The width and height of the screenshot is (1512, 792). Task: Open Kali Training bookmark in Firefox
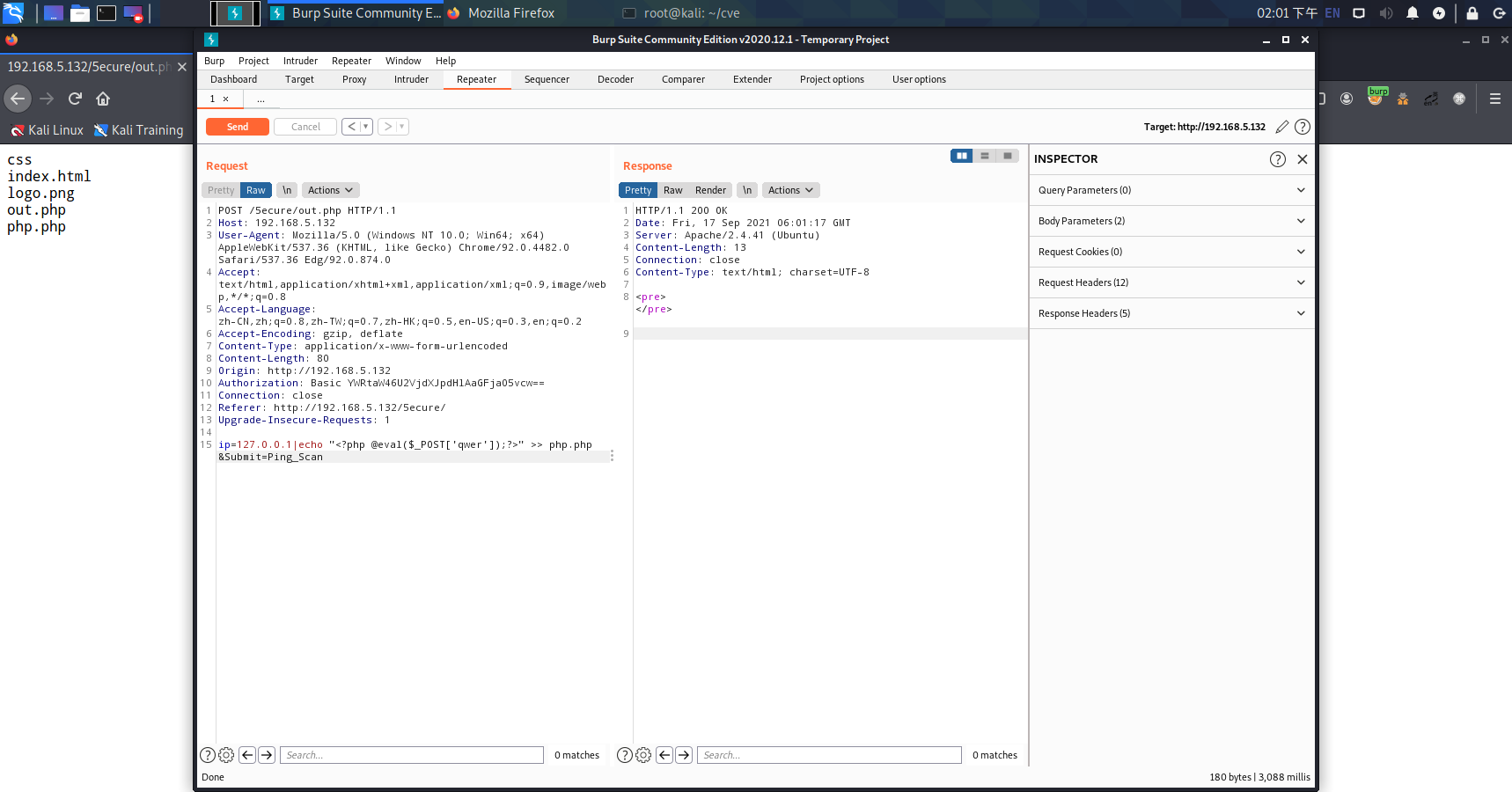tap(138, 130)
